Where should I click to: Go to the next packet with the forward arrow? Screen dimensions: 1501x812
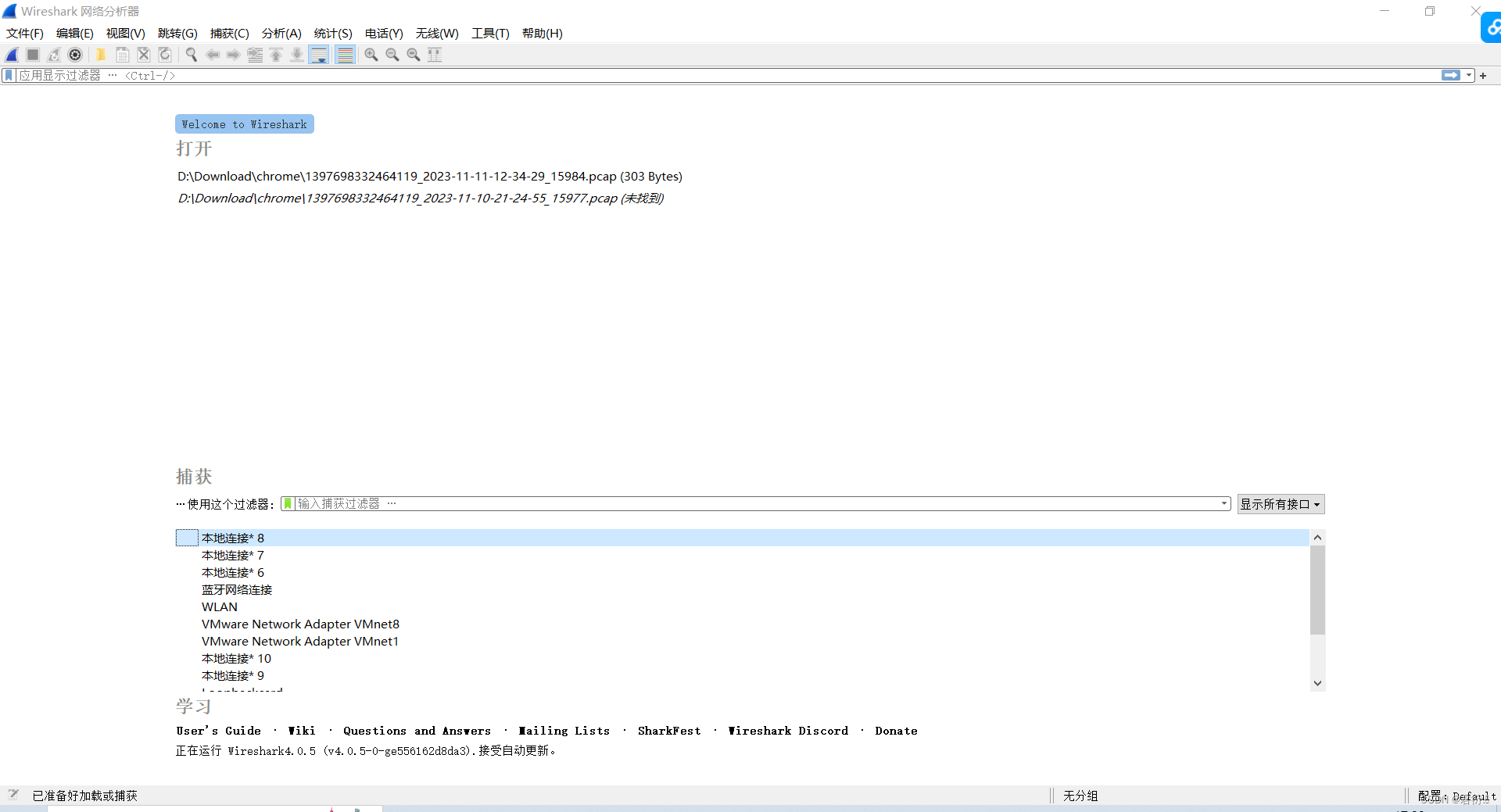point(233,55)
